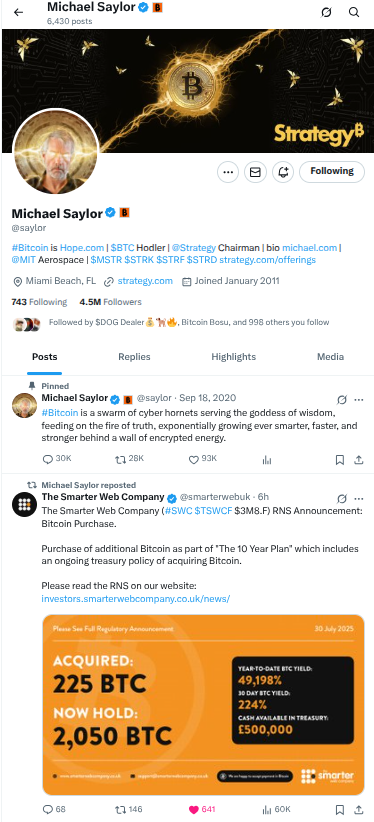Send a direct message via envelope icon
374x822 pixels.
pyautogui.click(x=255, y=172)
